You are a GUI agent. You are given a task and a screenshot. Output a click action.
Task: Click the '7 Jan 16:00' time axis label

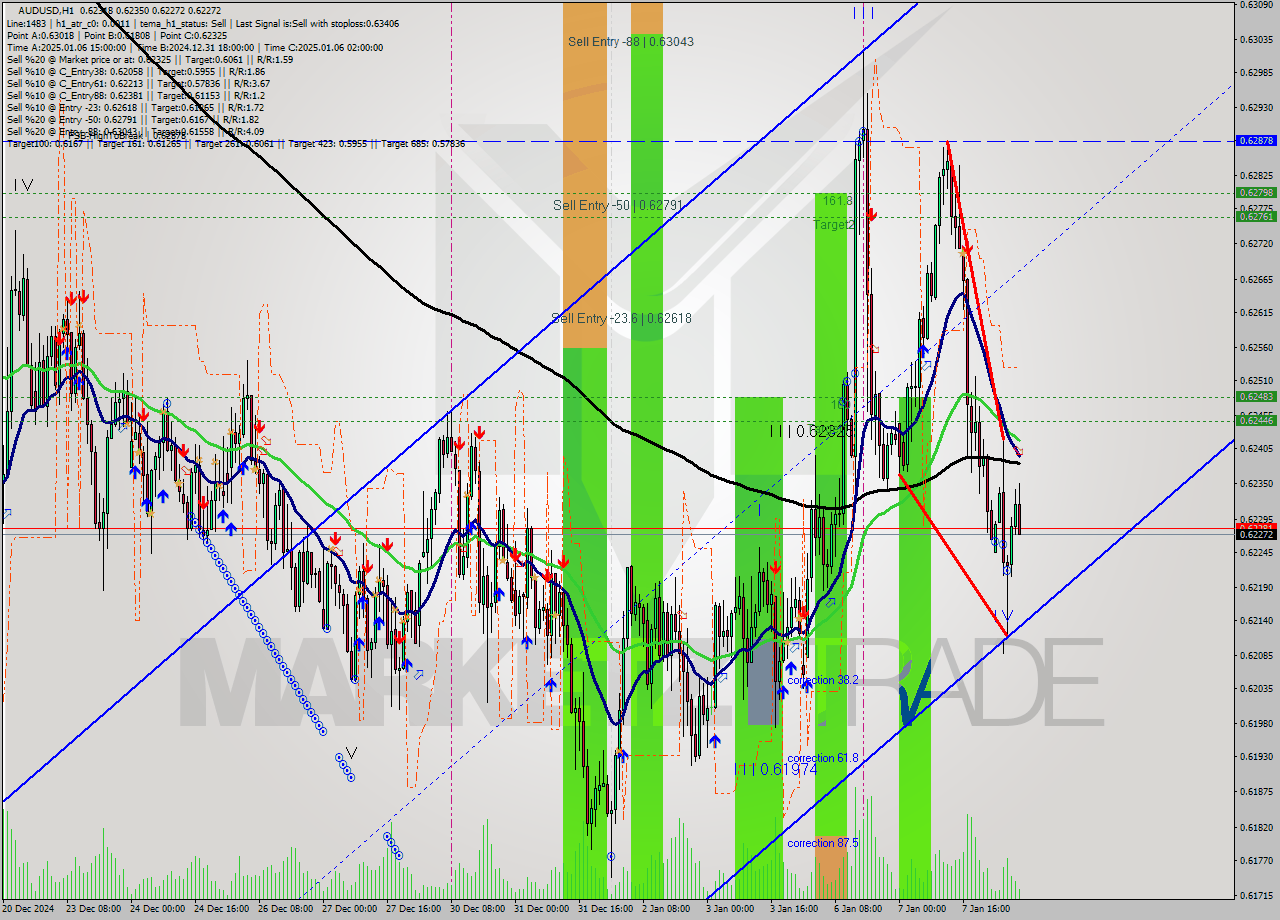[986, 909]
